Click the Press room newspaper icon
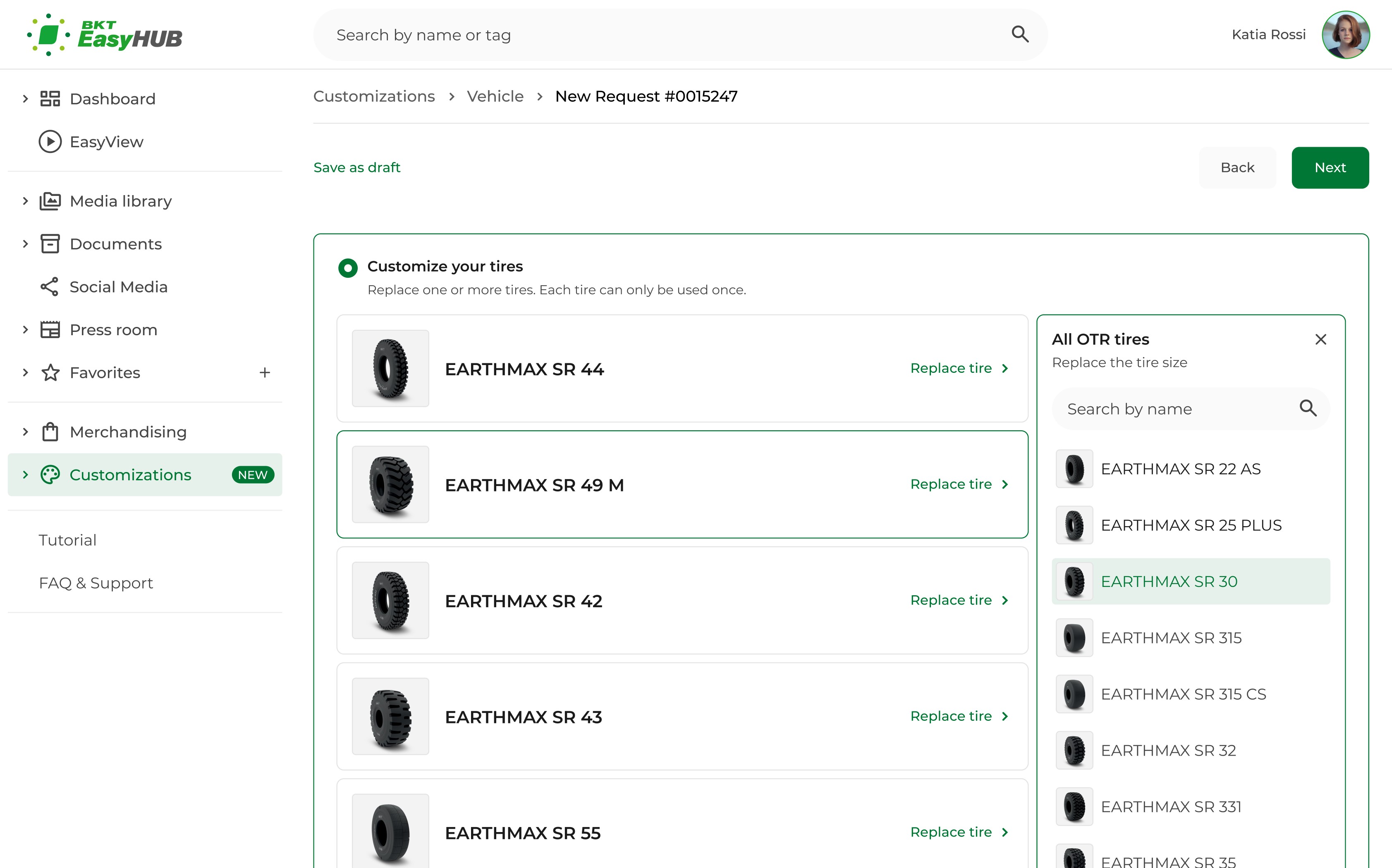 pyautogui.click(x=50, y=329)
